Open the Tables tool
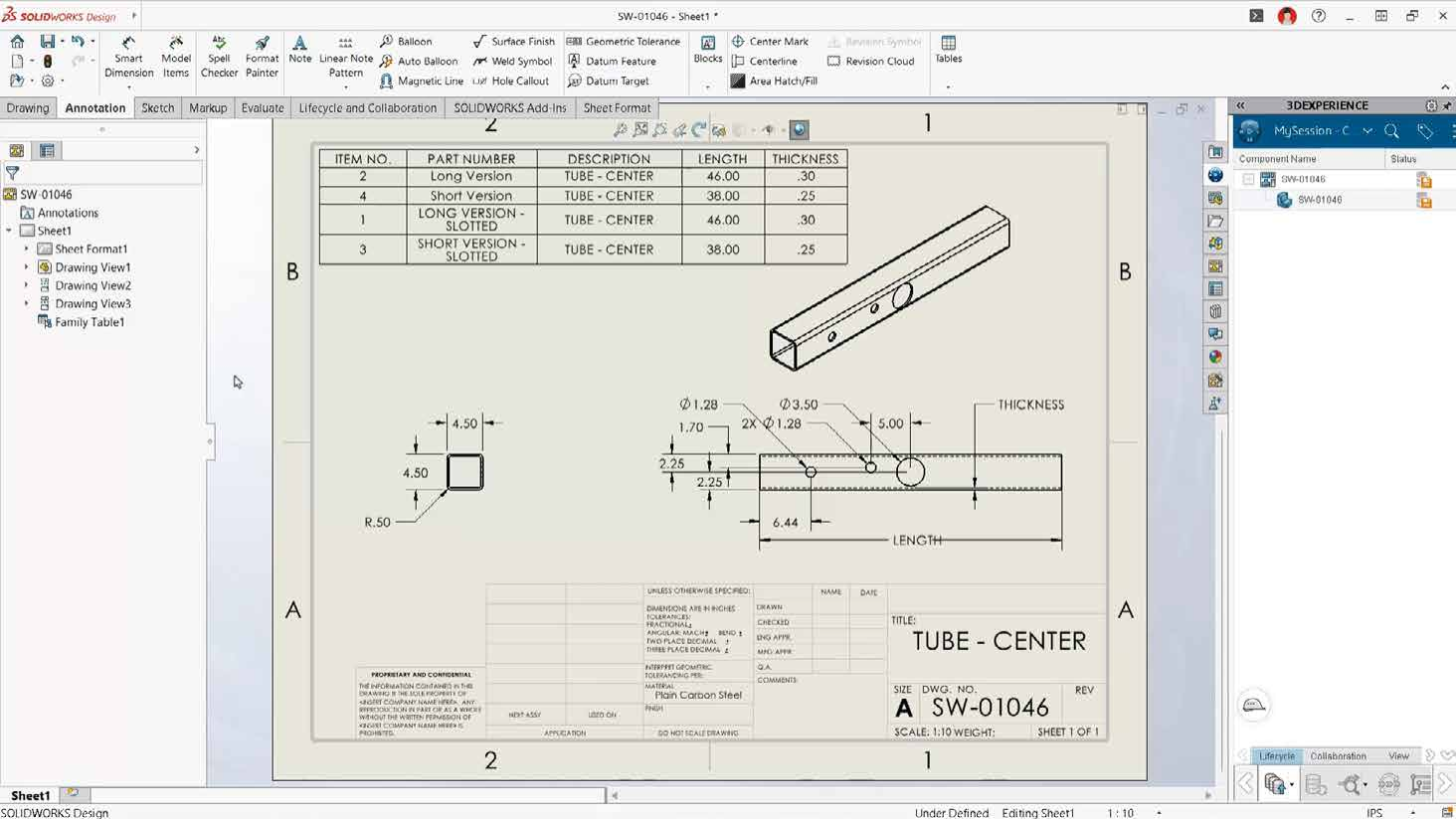 coord(948,50)
